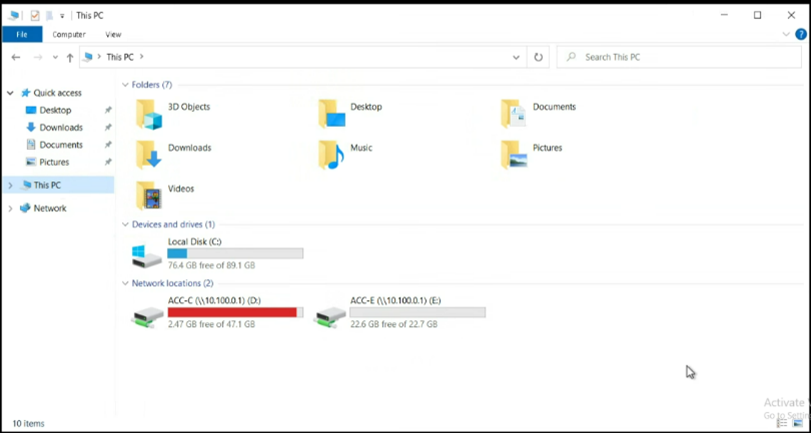811x433 pixels.
Task: Collapse the Devices and drives group
Action: click(x=125, y=225)
